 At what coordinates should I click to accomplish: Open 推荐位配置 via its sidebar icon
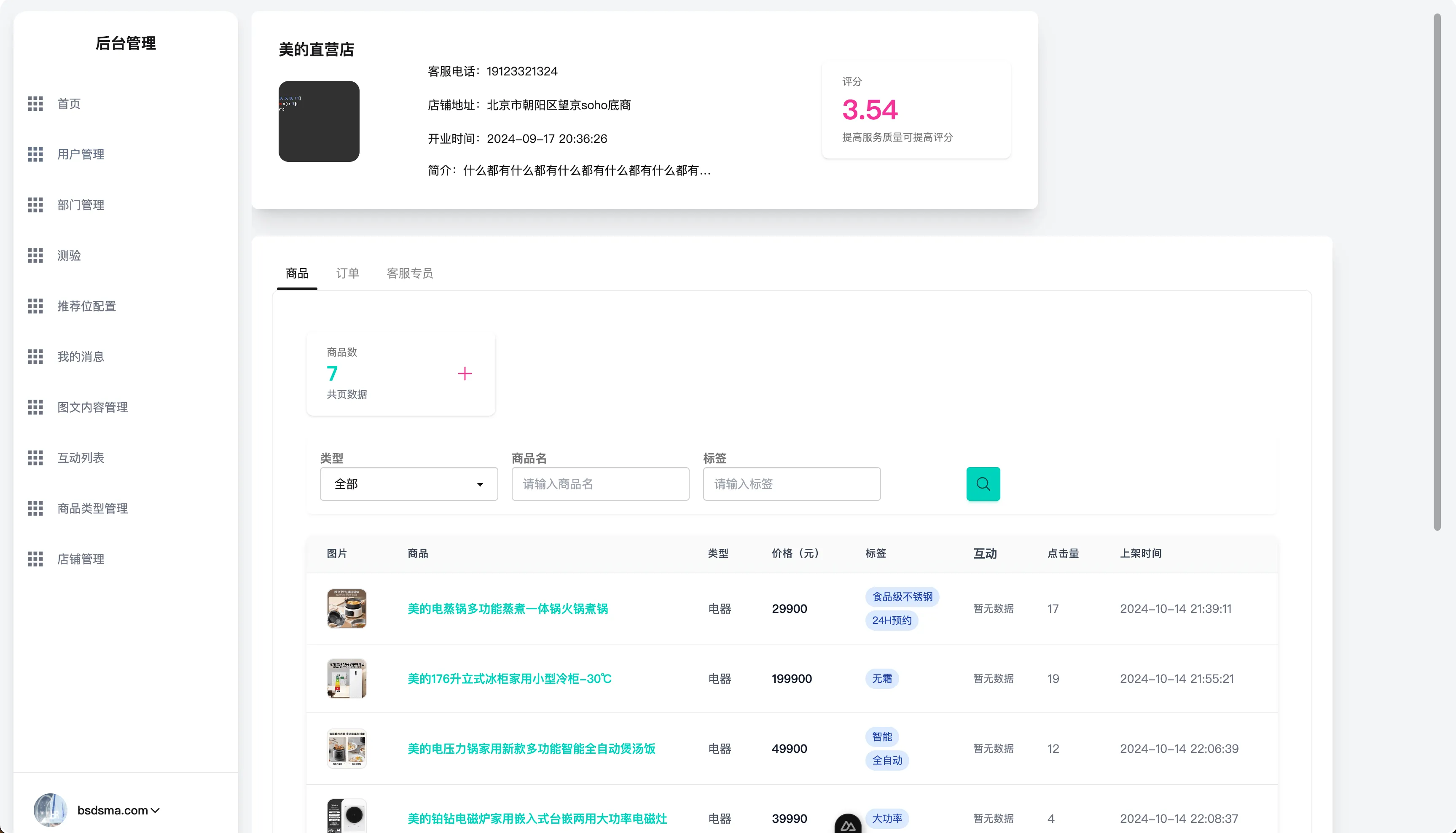[x=35, y=306]
